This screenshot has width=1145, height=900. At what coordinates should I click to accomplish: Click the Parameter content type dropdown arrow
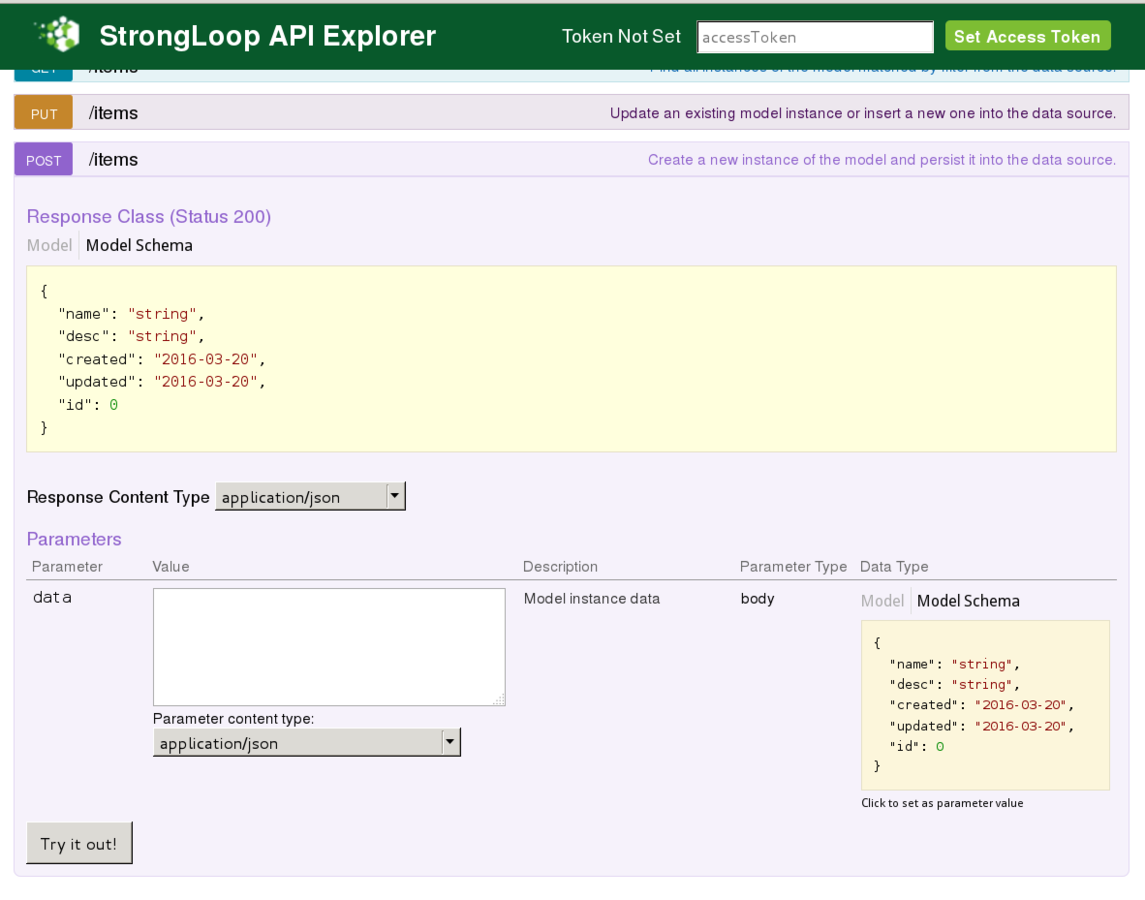coord(451,742)
